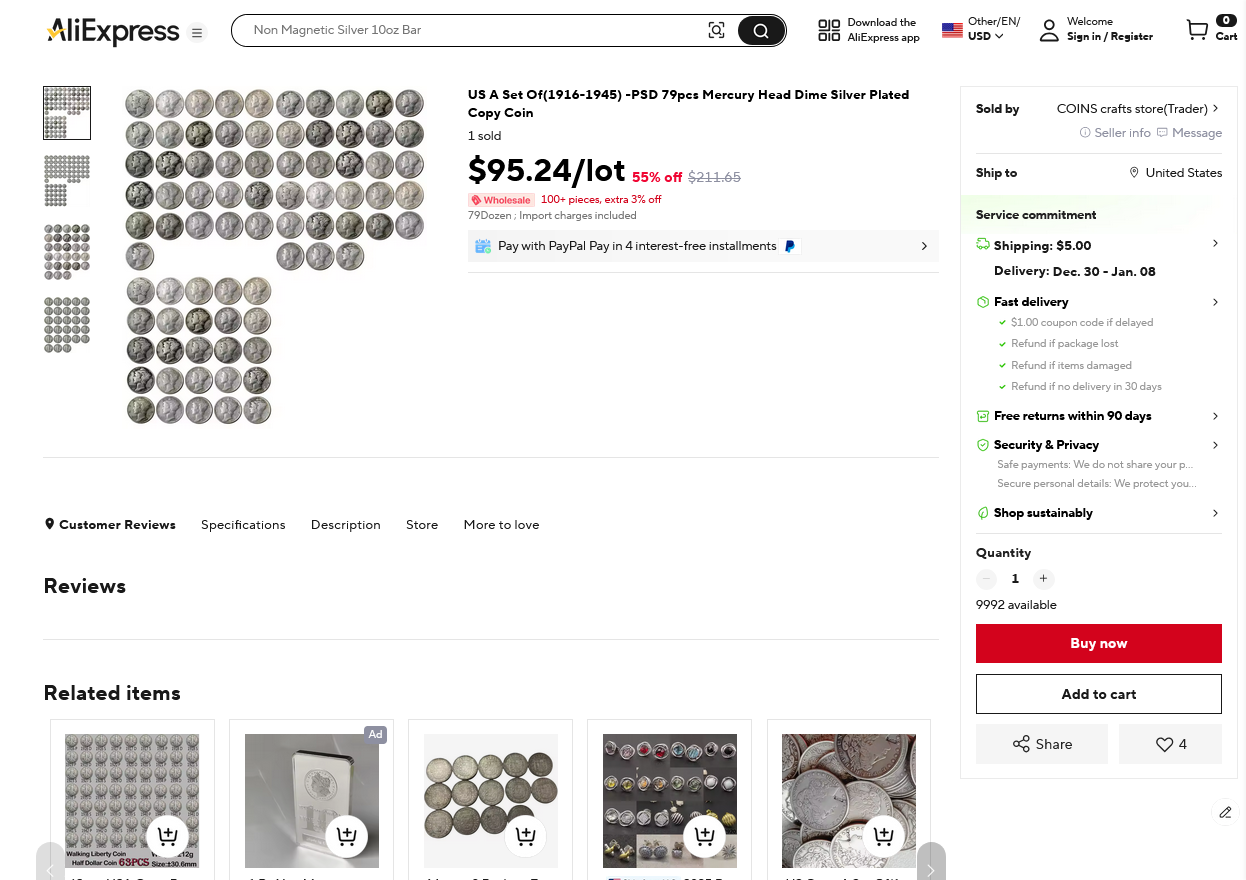This screenshot has width=1246, height=880.
Task: Expand Security & Privacy details
Action: click(x=1215, y=445)
